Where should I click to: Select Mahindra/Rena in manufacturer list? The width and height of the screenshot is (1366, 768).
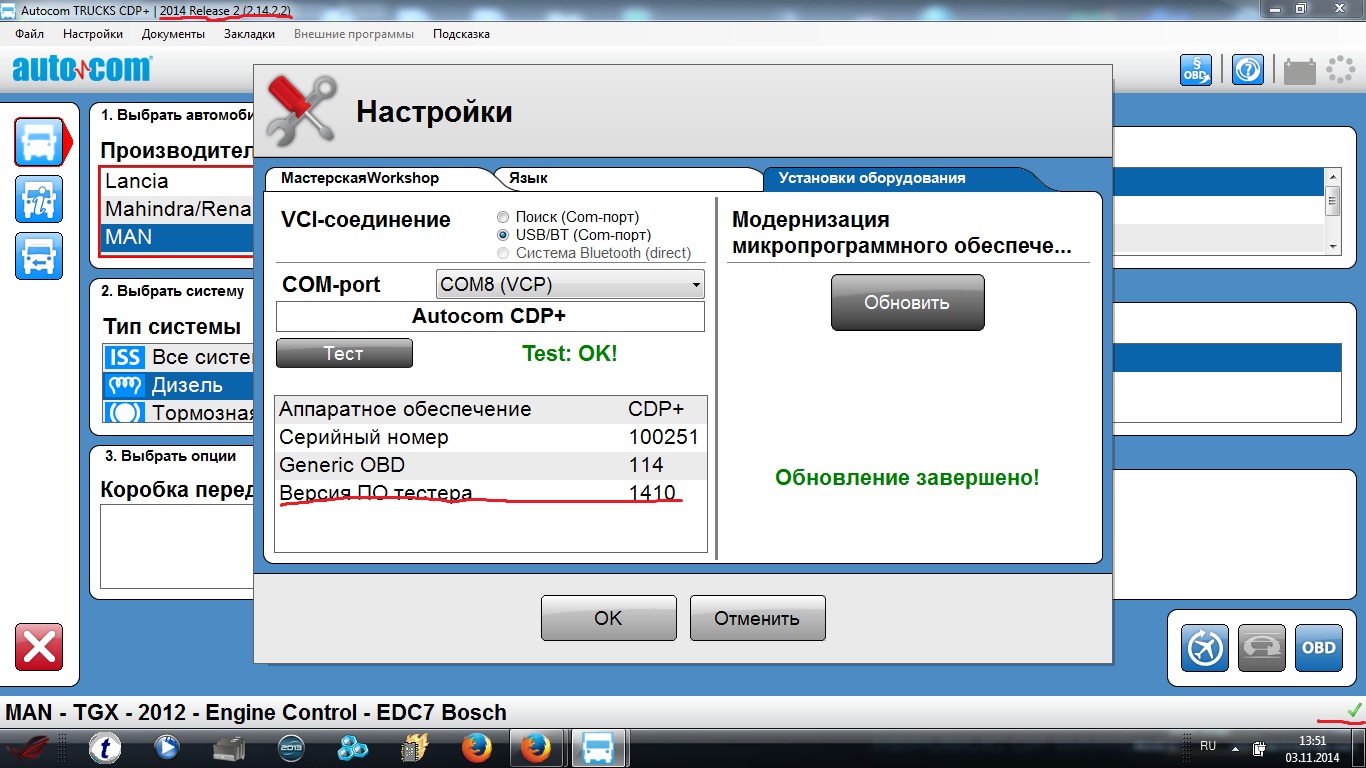pyautogui.click(x=177, y=209)
